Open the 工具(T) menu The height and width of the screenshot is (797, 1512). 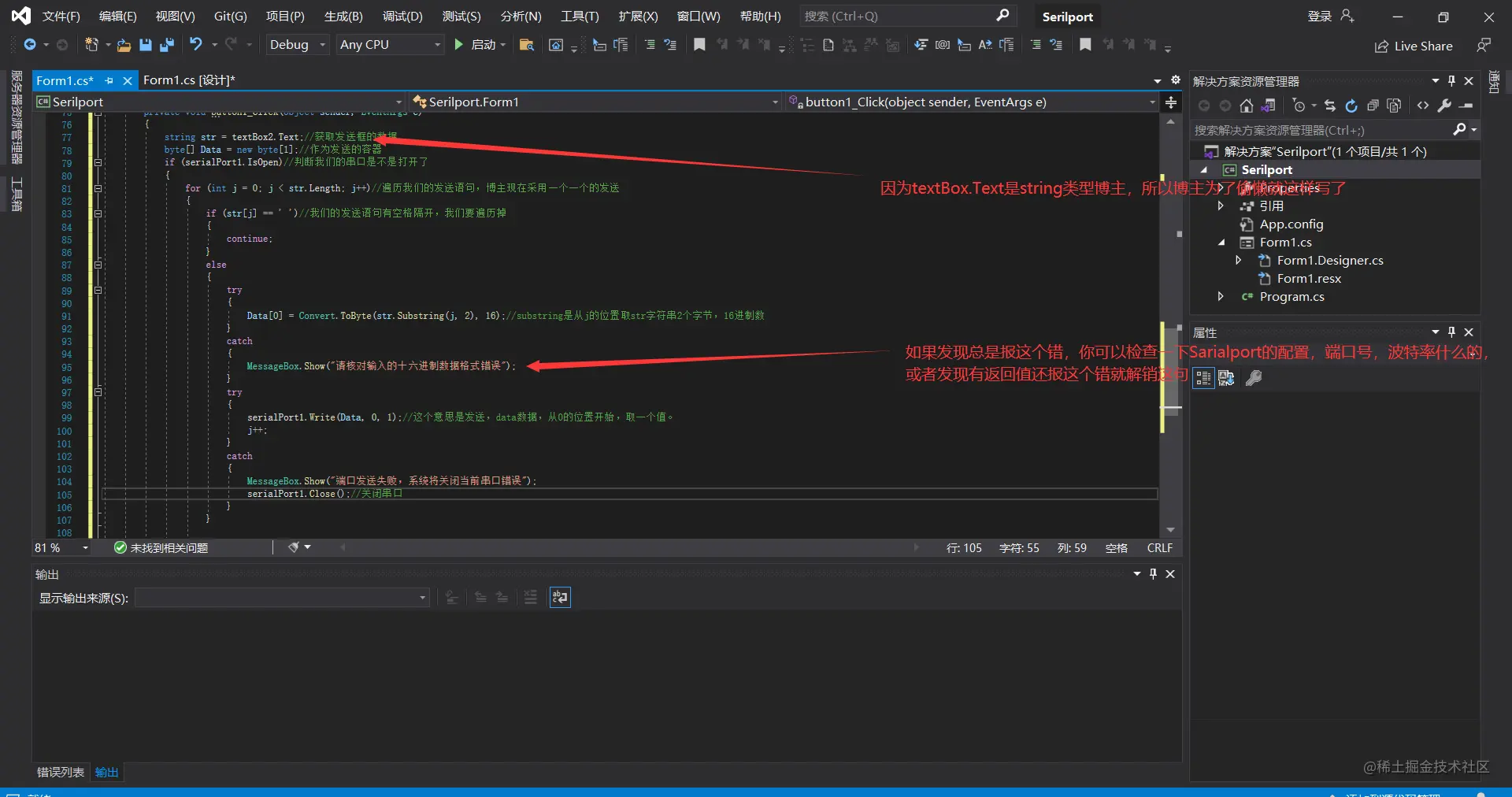point(580,17)
